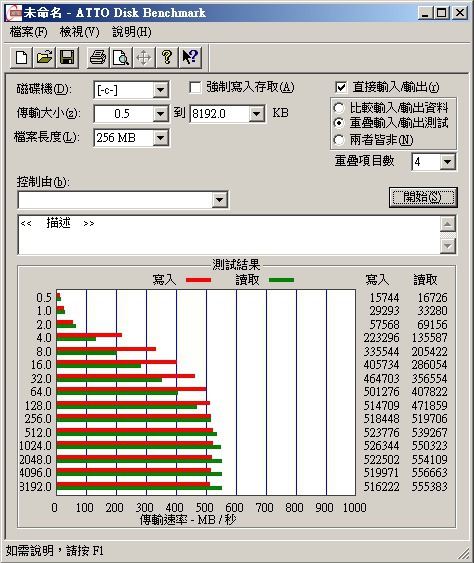Click the four-arrow move icon
The height and width of the screenshot is (563, 474).
144,57
